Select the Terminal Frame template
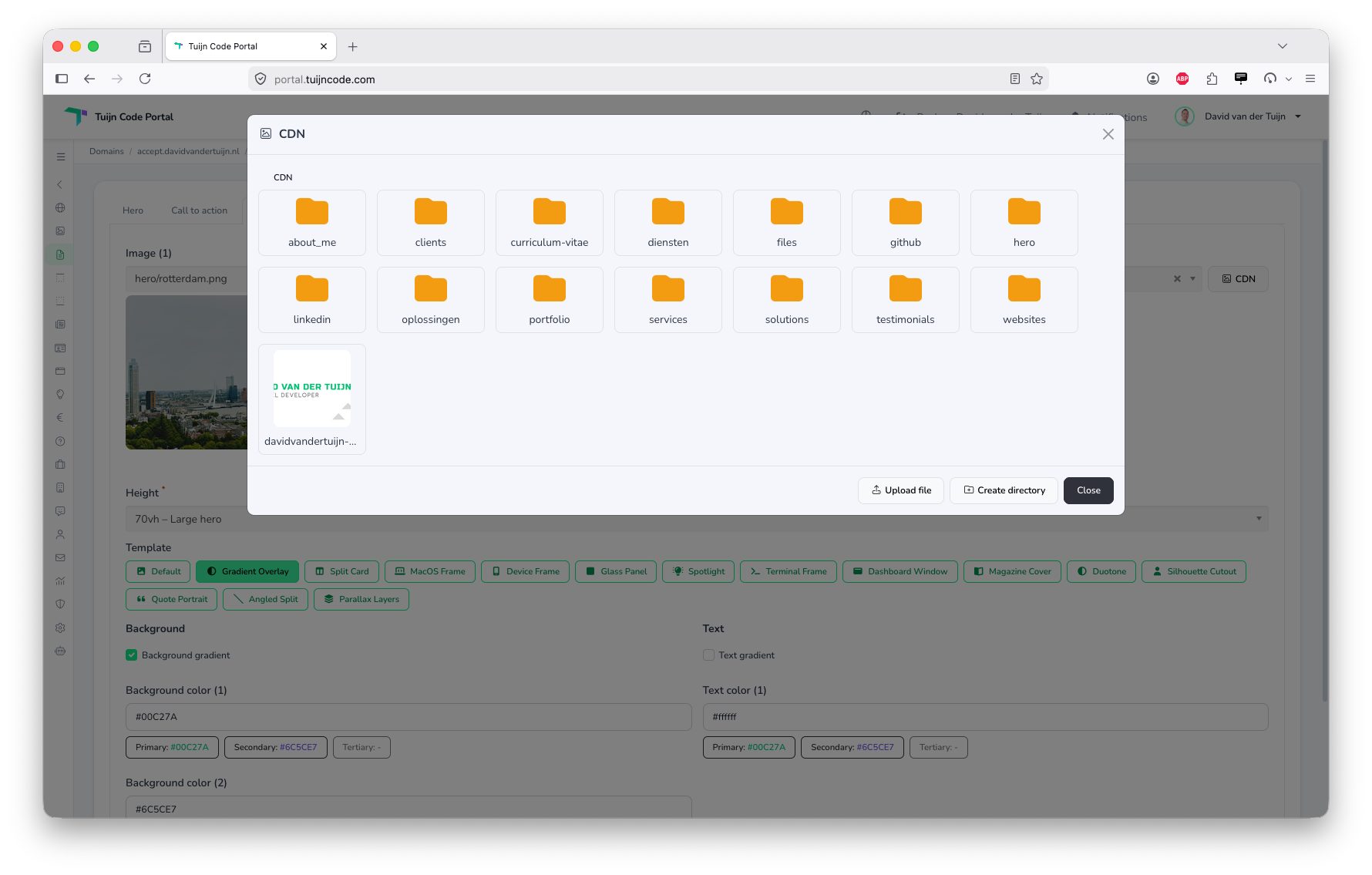1372x875 pixels. 789,571
